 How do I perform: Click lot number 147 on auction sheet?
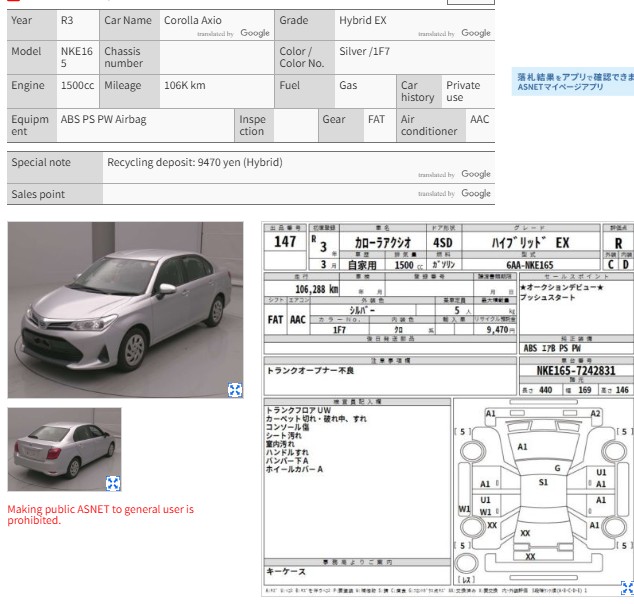285,242
